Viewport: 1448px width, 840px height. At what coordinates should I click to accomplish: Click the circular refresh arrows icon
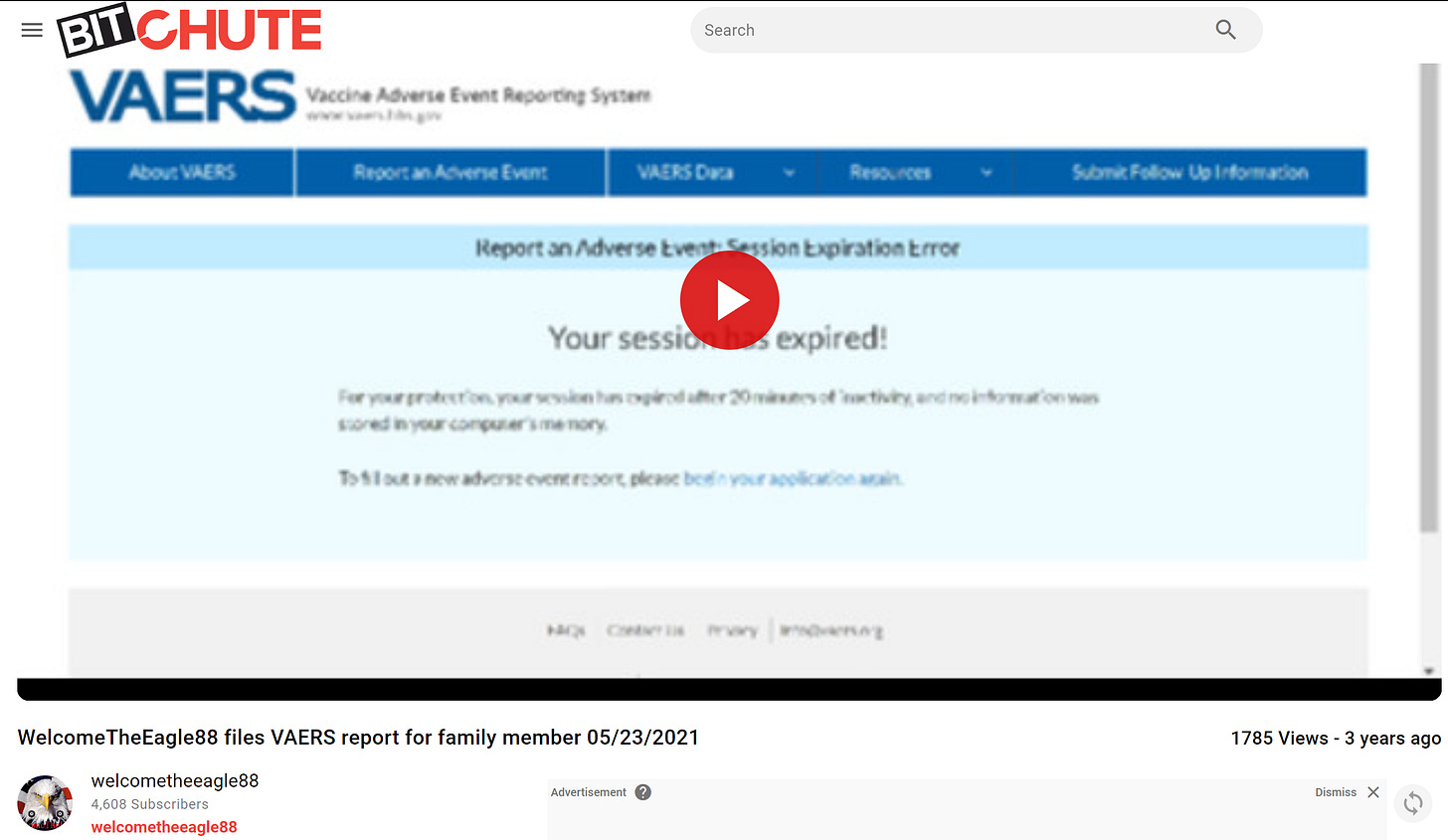1413,803
